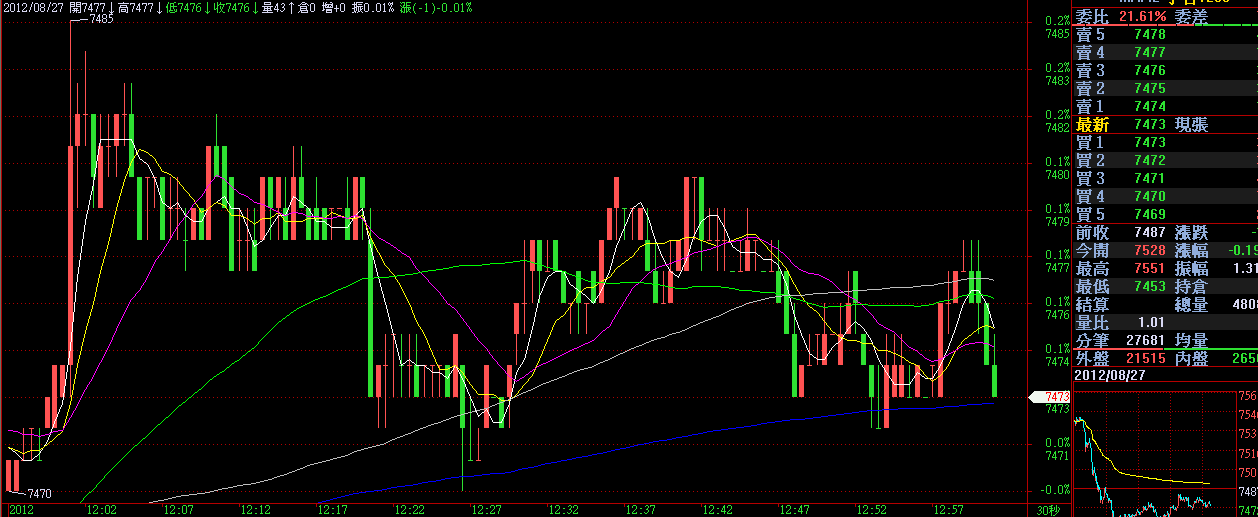Click the 12:22 time axis marker
The image size is (1258, 517).
tap(410, 510)
